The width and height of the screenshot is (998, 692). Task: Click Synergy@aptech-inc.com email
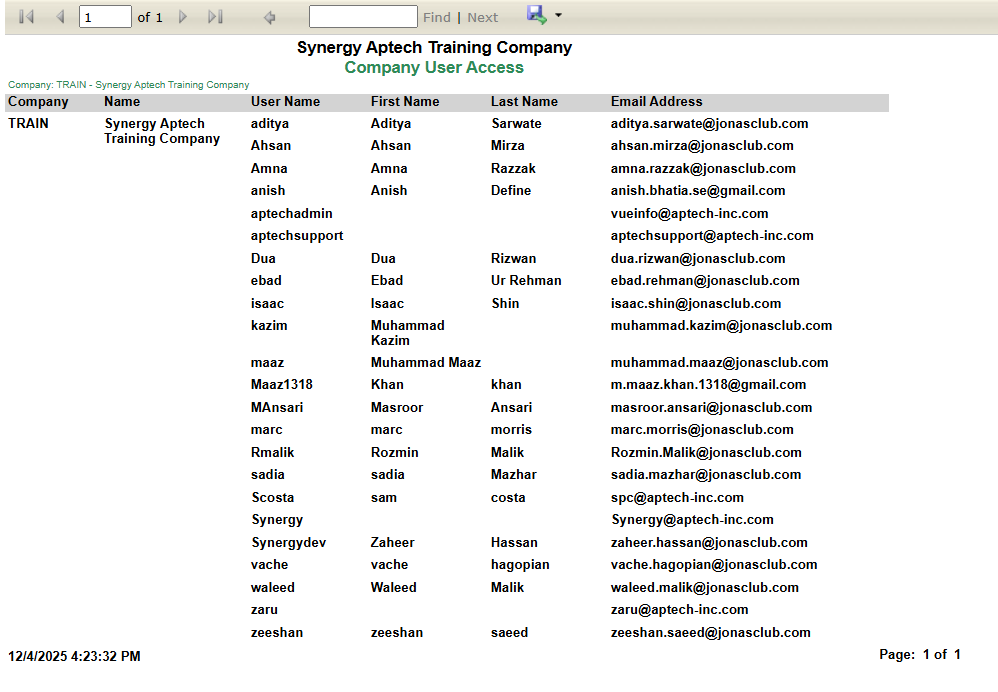coord(692,520)
